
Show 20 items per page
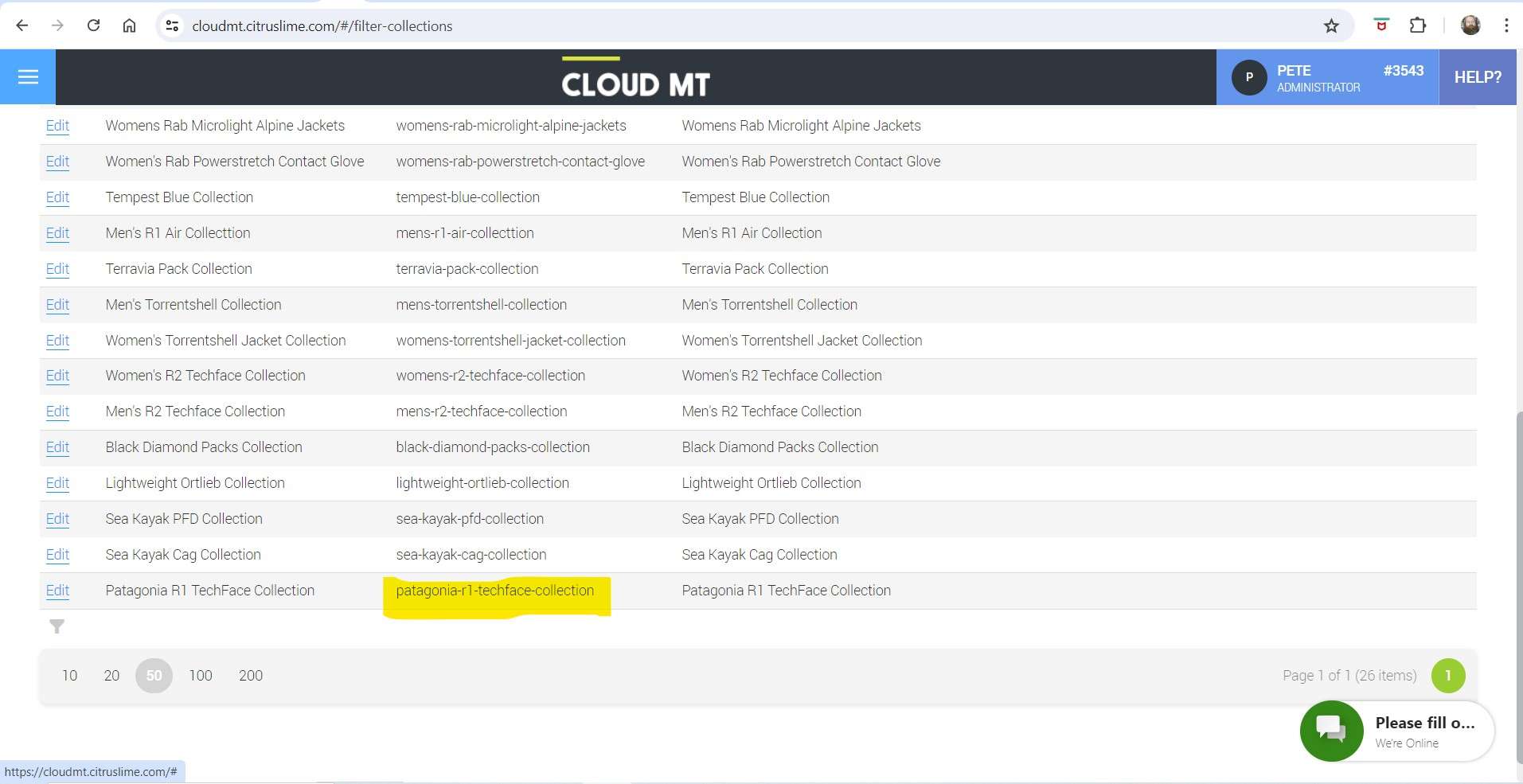111,676
